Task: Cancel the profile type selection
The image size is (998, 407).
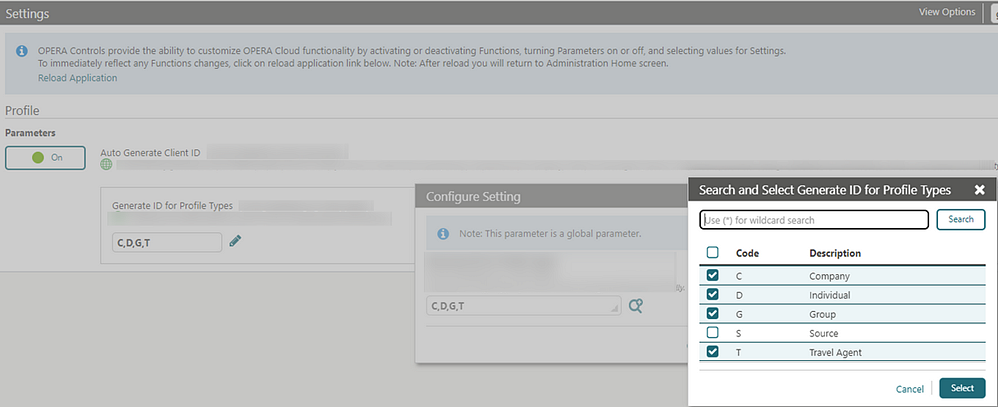Action: click(910, 389)
